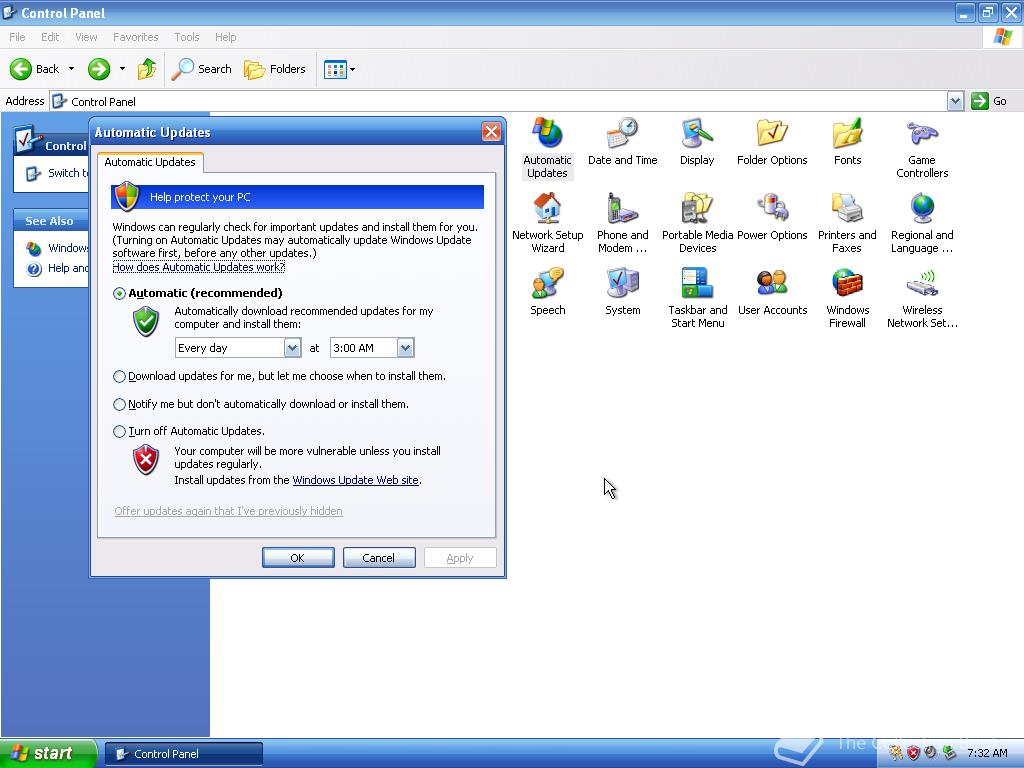This screenshot has width=1024, height=768.
Task: Click the red security shield tray icon
Action: [x=913, y=753]
